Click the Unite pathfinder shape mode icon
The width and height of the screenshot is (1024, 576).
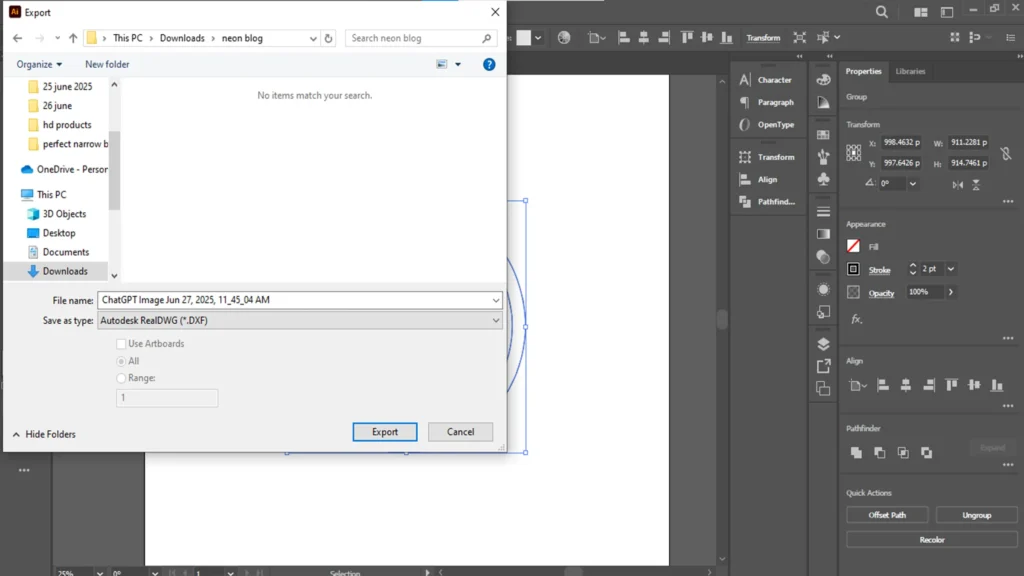coord(856,452)
